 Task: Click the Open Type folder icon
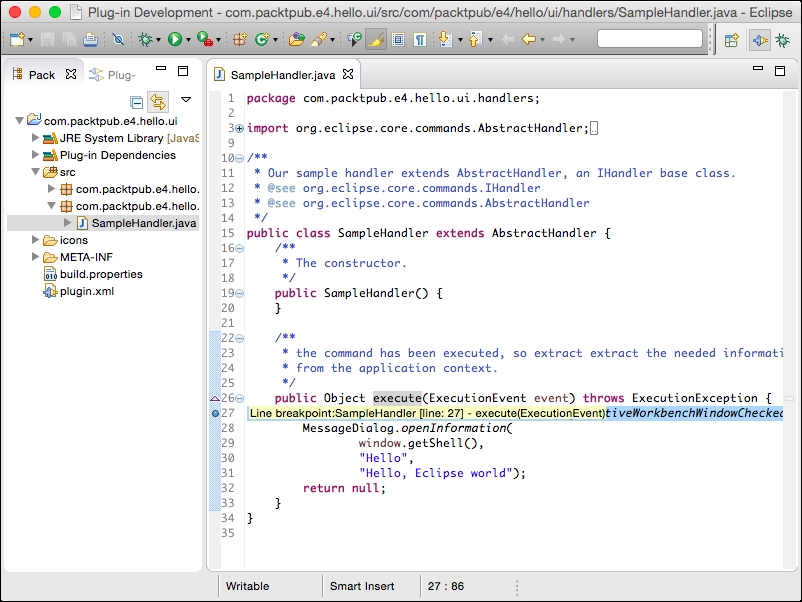coord(295,40)
